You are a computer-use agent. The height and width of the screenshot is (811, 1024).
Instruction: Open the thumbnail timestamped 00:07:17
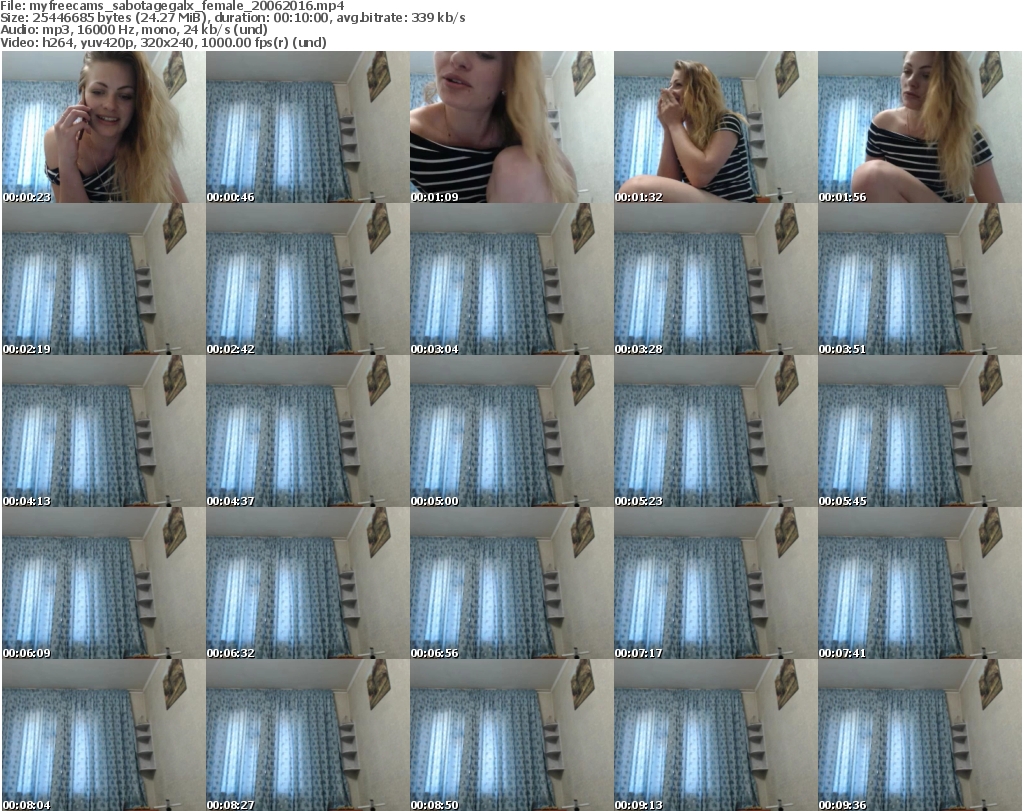[715, 583]
